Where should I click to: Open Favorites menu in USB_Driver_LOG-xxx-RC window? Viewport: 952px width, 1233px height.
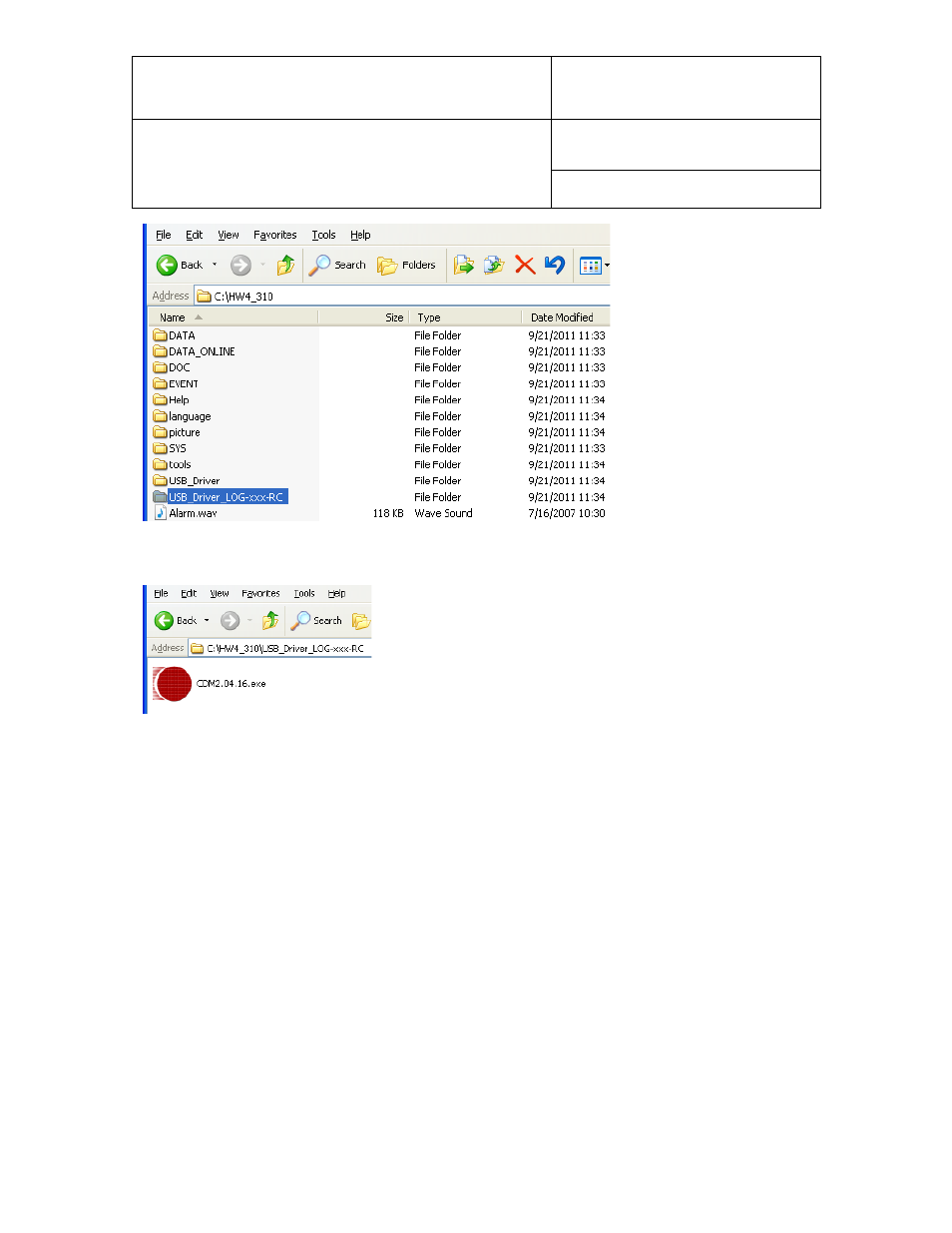[260, 593]
